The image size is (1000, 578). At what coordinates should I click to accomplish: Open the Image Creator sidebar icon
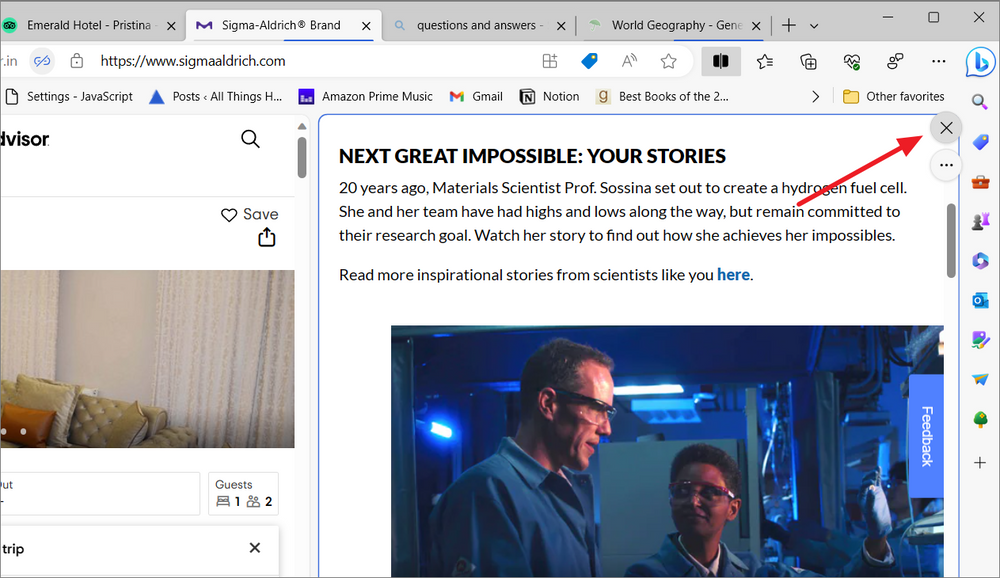[x=980, y=339]
